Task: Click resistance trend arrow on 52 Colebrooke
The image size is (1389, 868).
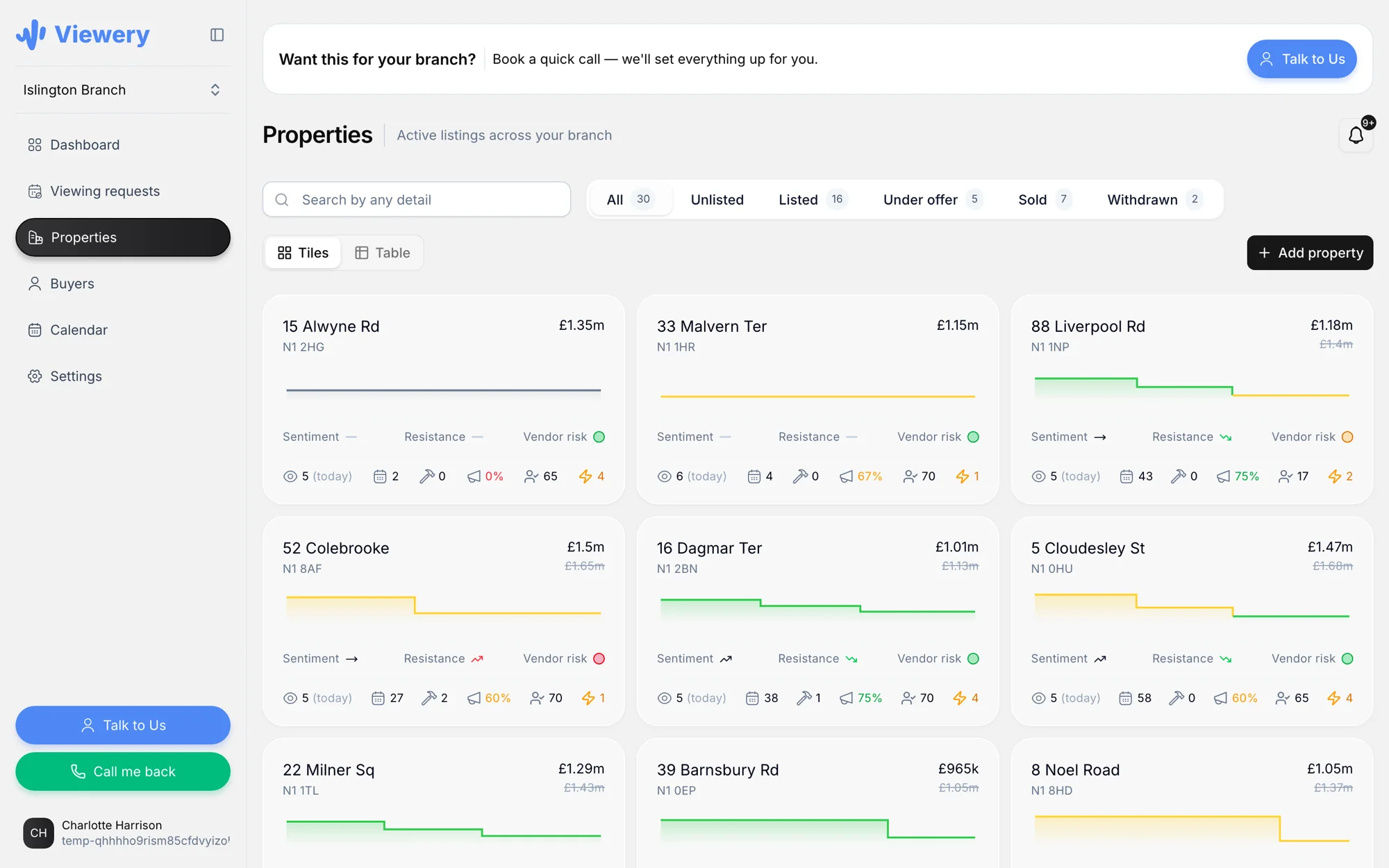Action: tap(477, 659)
